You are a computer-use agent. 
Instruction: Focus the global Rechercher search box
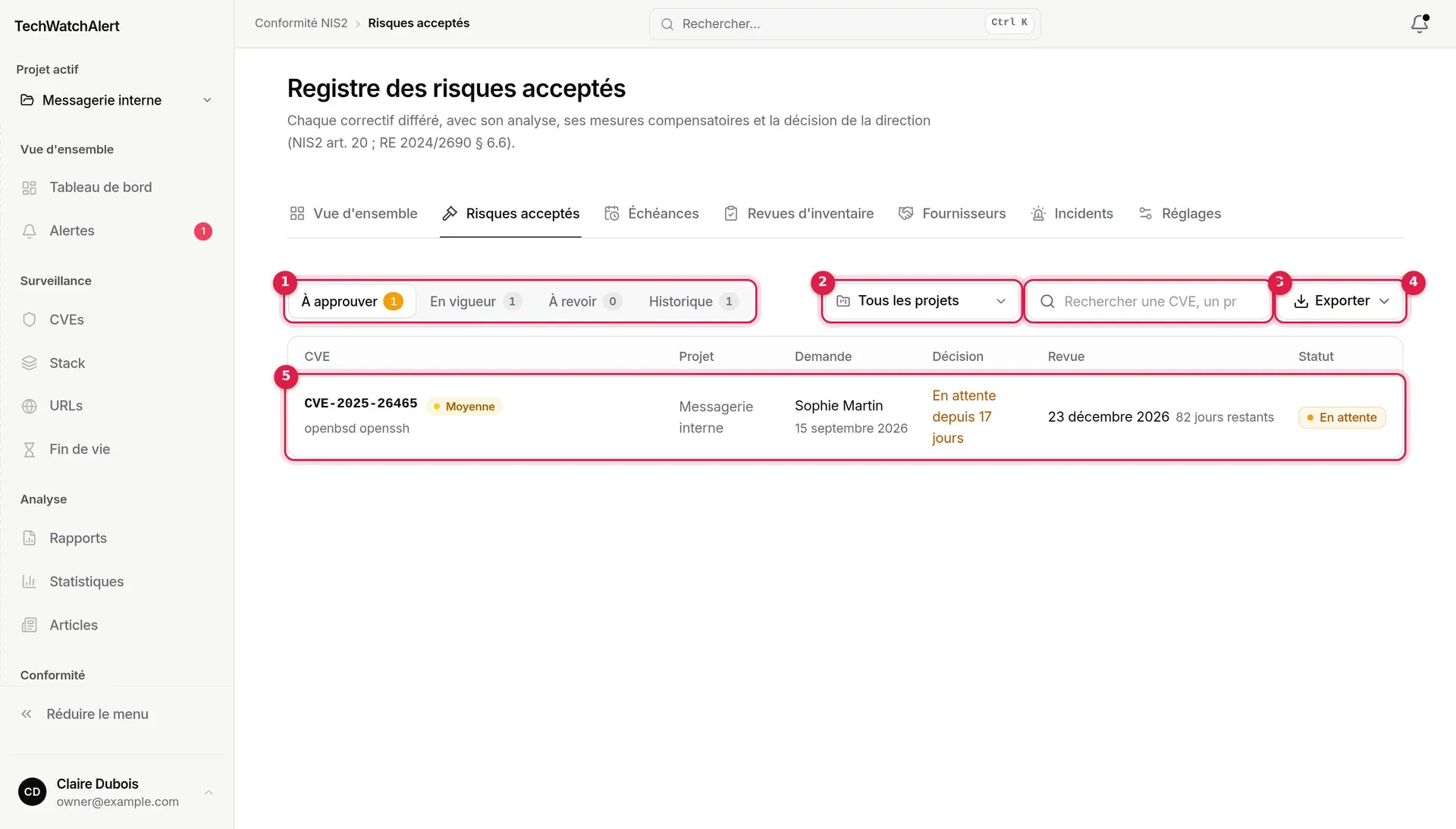[x=845, y=24]
